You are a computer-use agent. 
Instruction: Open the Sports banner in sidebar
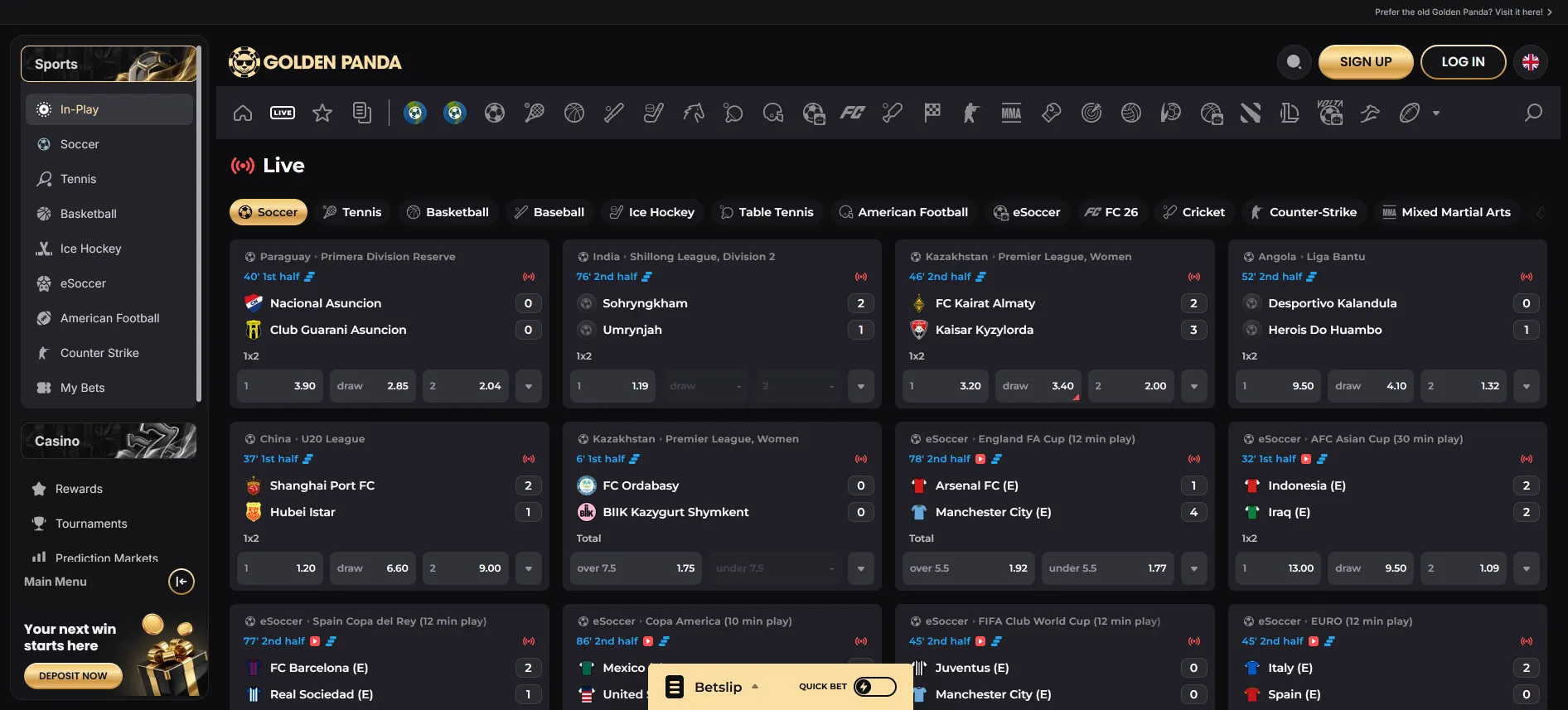[x=109, y=64]
